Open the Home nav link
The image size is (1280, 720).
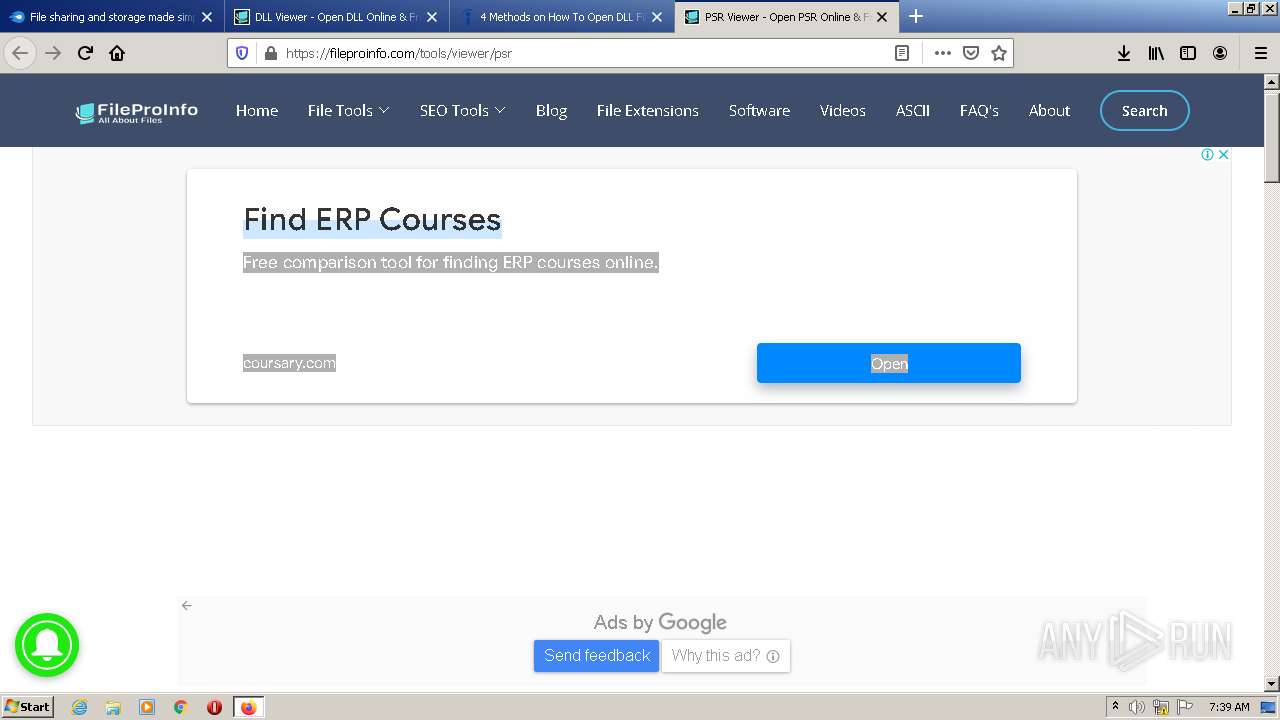(x=257, y=110)
